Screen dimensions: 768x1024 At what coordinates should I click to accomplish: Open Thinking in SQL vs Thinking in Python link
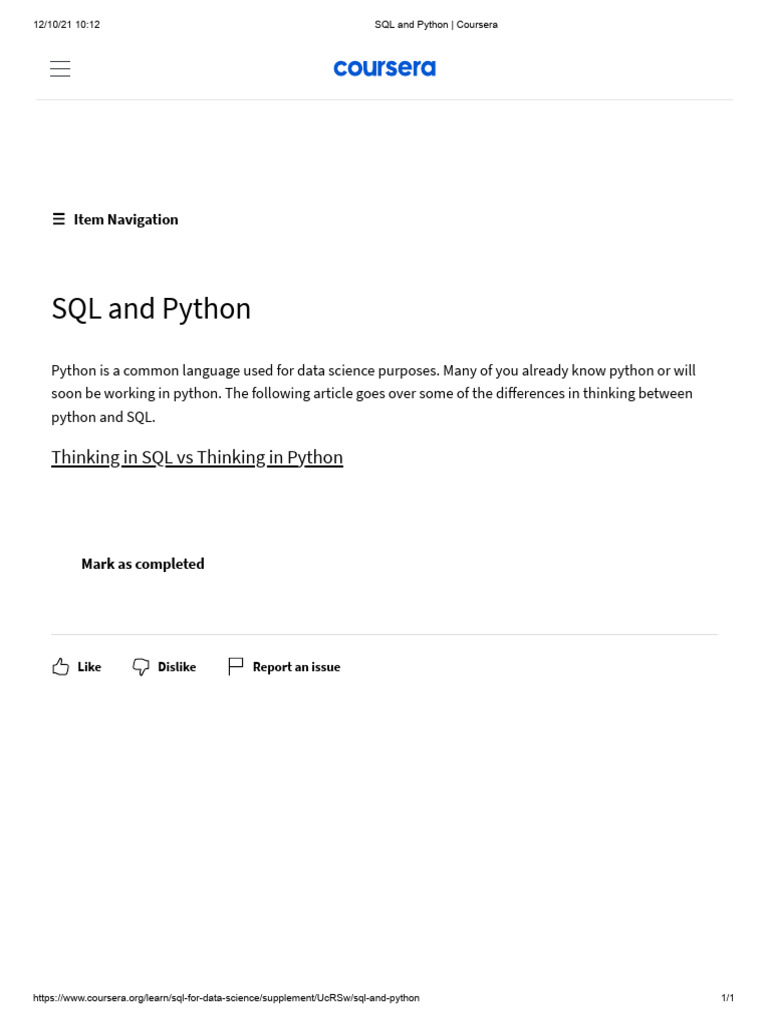click(x=197, y=458)
